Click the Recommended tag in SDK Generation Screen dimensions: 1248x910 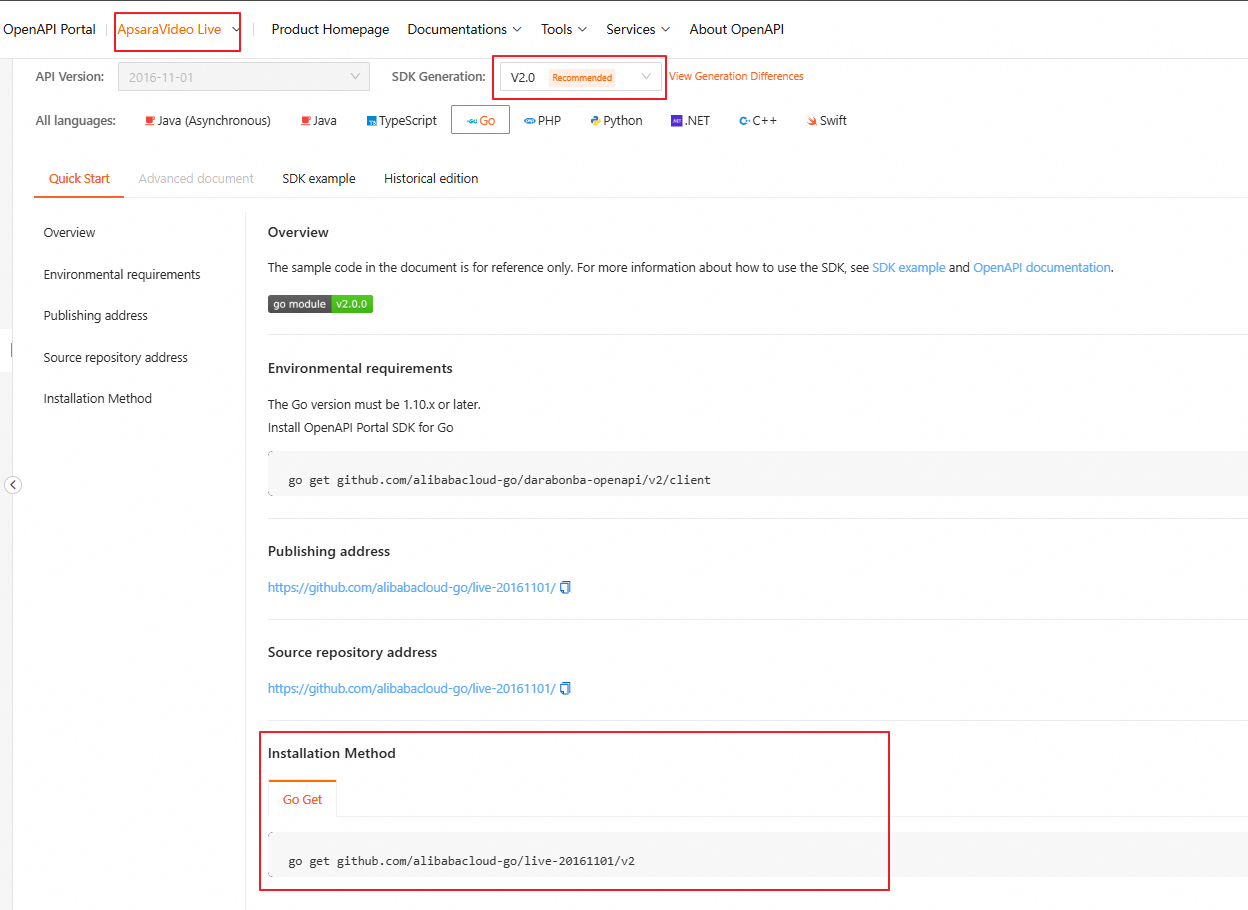point(582,77)
